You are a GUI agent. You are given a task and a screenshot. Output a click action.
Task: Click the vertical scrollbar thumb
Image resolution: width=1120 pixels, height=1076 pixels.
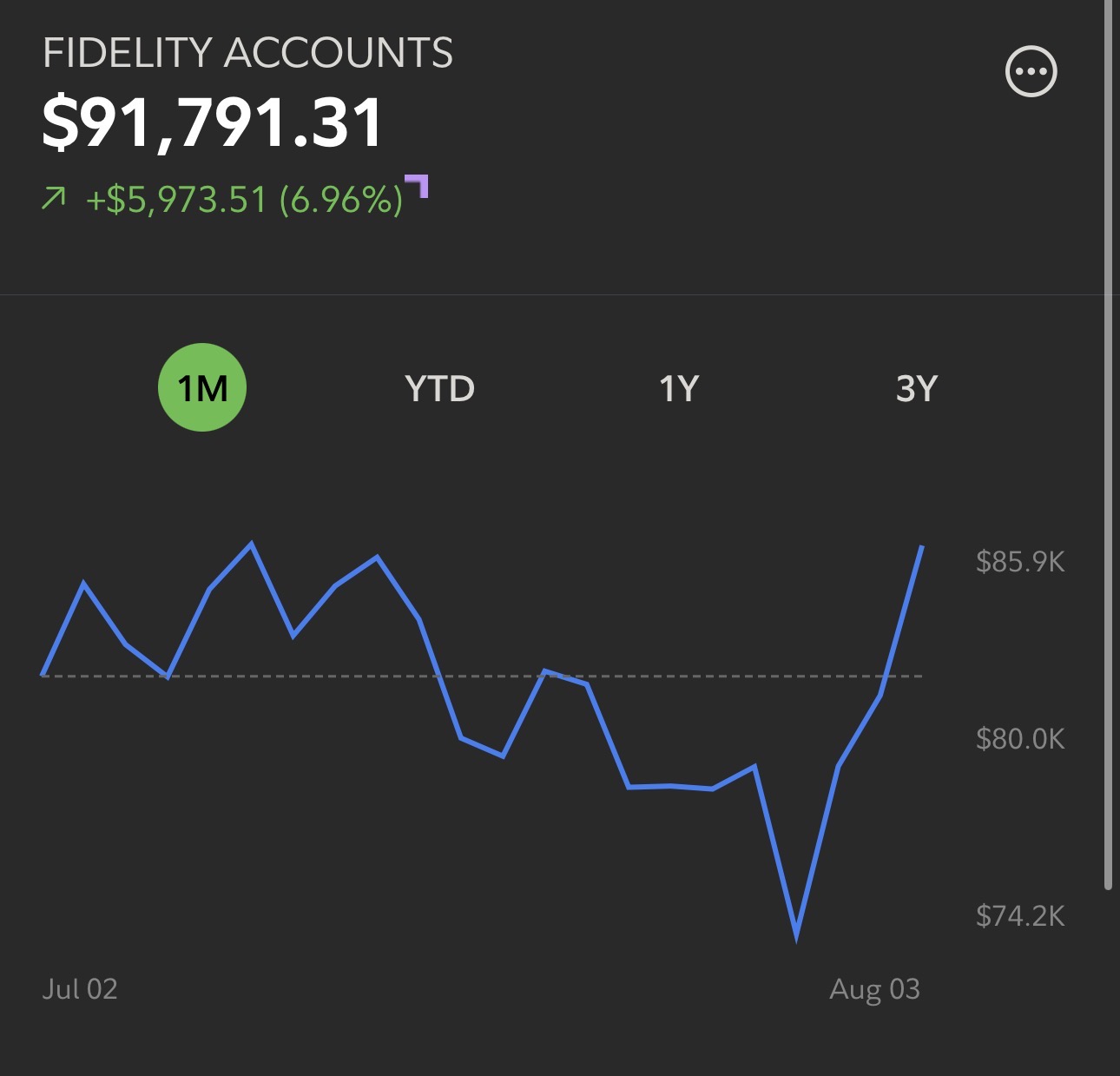click(1108, 445)
